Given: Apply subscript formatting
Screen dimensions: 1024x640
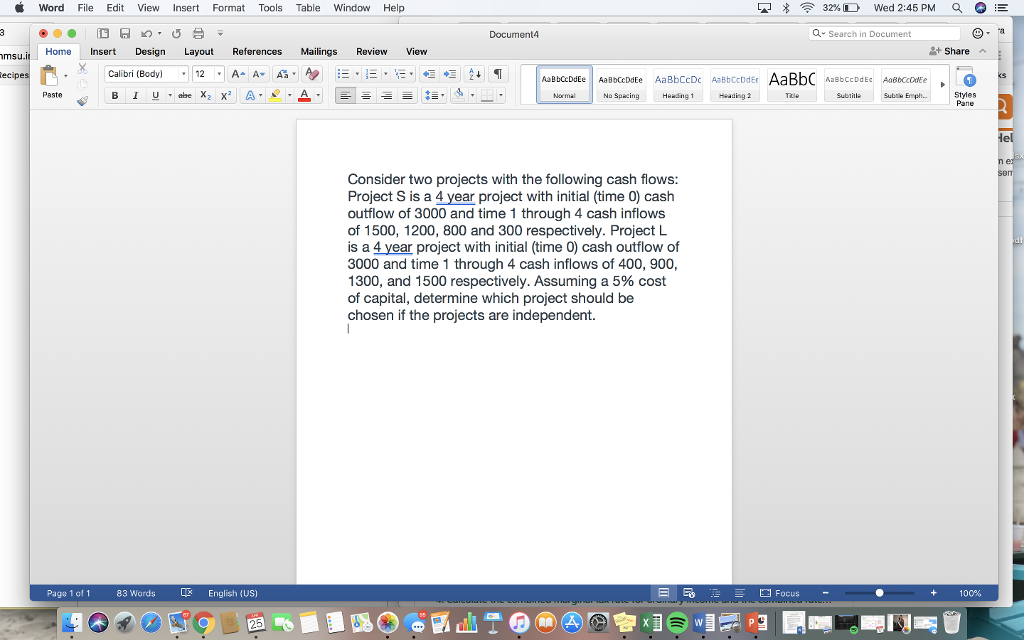Looking at the screenshot, I should (205, 95).
